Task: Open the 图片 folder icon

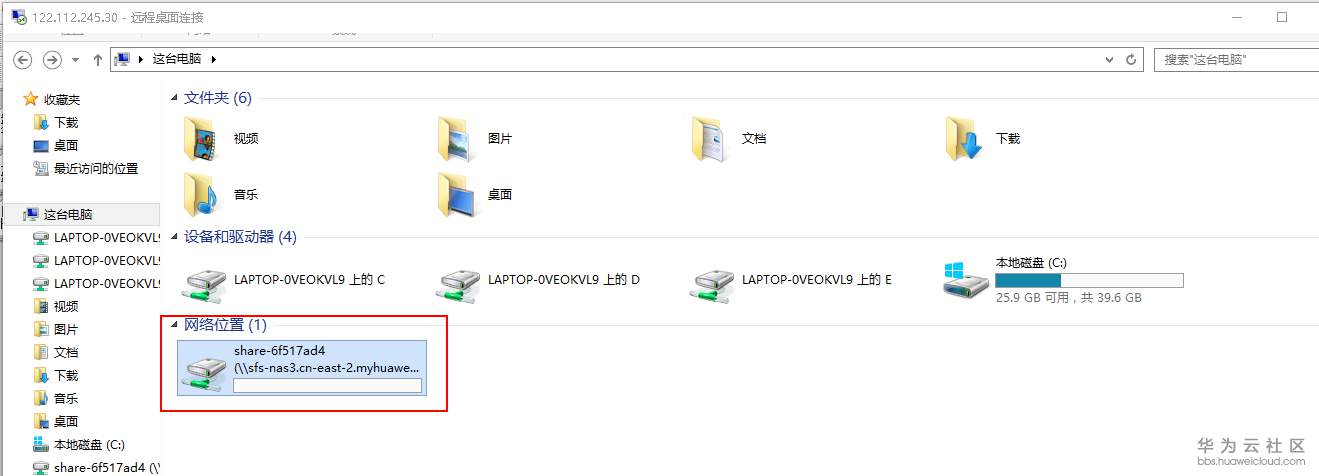Action: 455,139
